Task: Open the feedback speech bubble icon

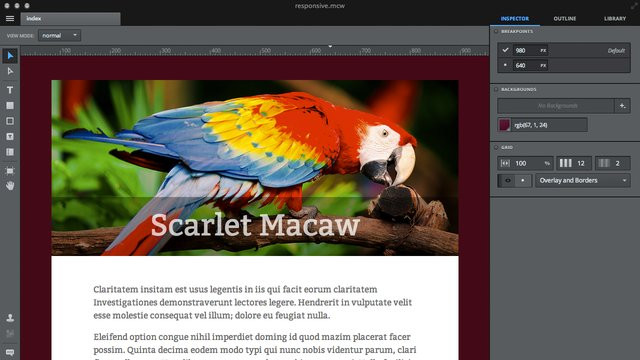Action: pos(10,352)
